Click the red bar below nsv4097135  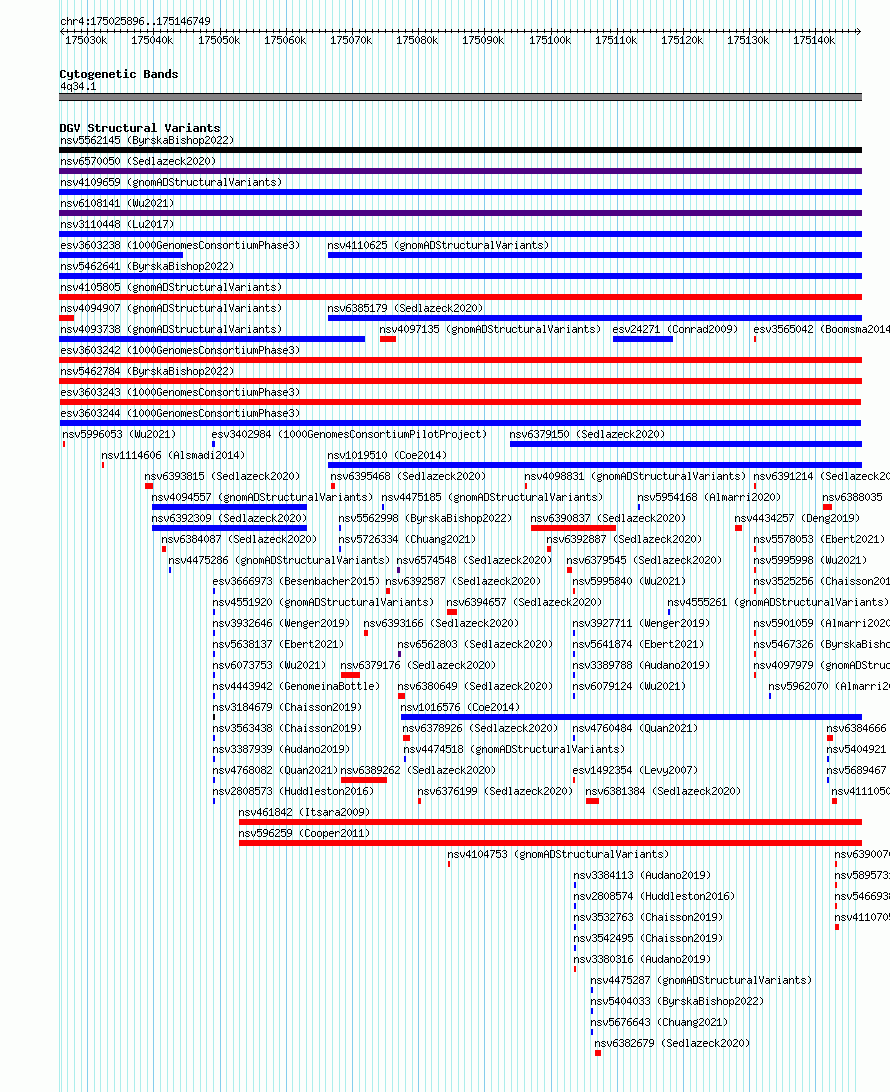coord(388,339)
